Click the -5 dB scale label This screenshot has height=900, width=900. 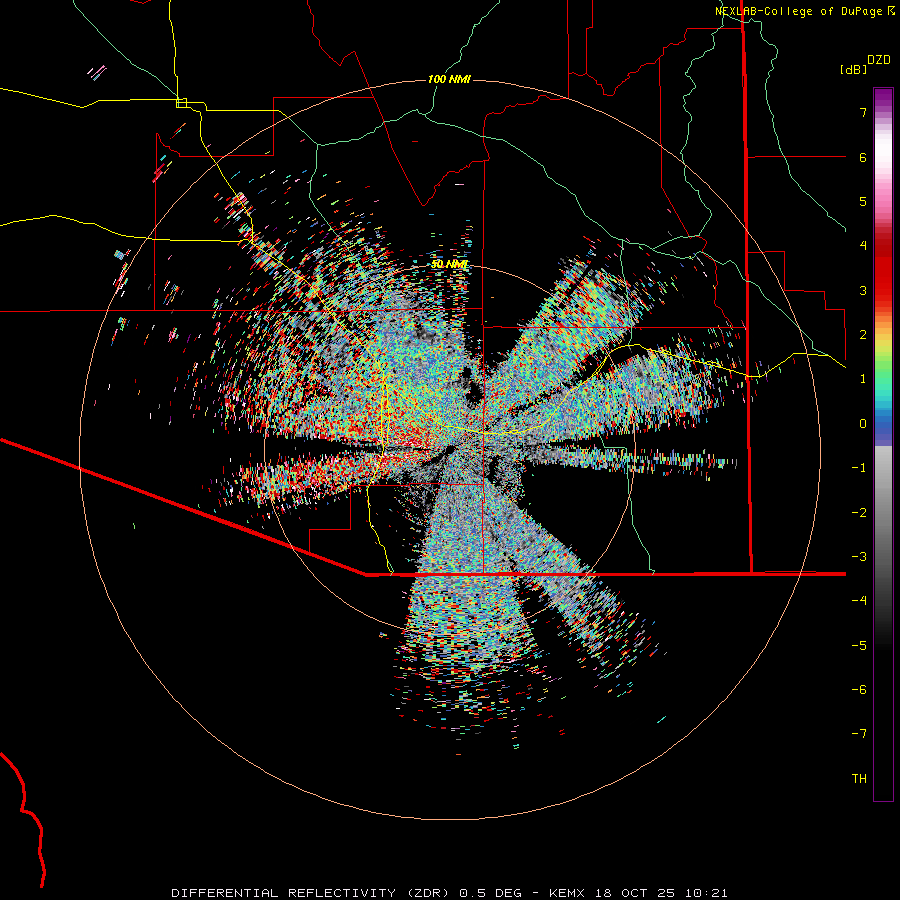(x=859, y=646)
